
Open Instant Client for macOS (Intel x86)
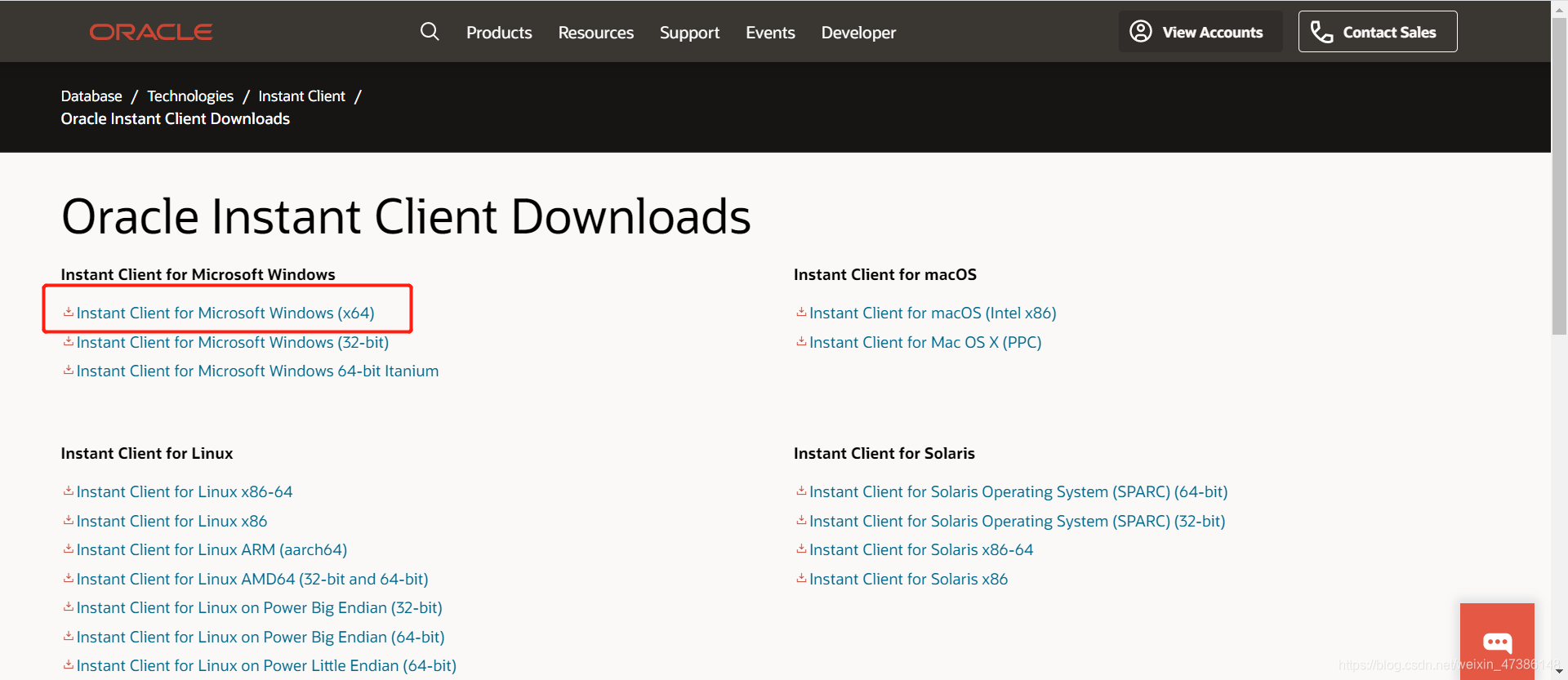(x=933, y=313)
